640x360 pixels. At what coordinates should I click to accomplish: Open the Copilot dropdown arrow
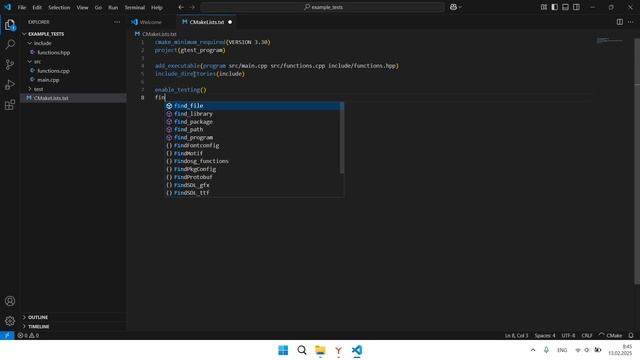pos(460,7)
